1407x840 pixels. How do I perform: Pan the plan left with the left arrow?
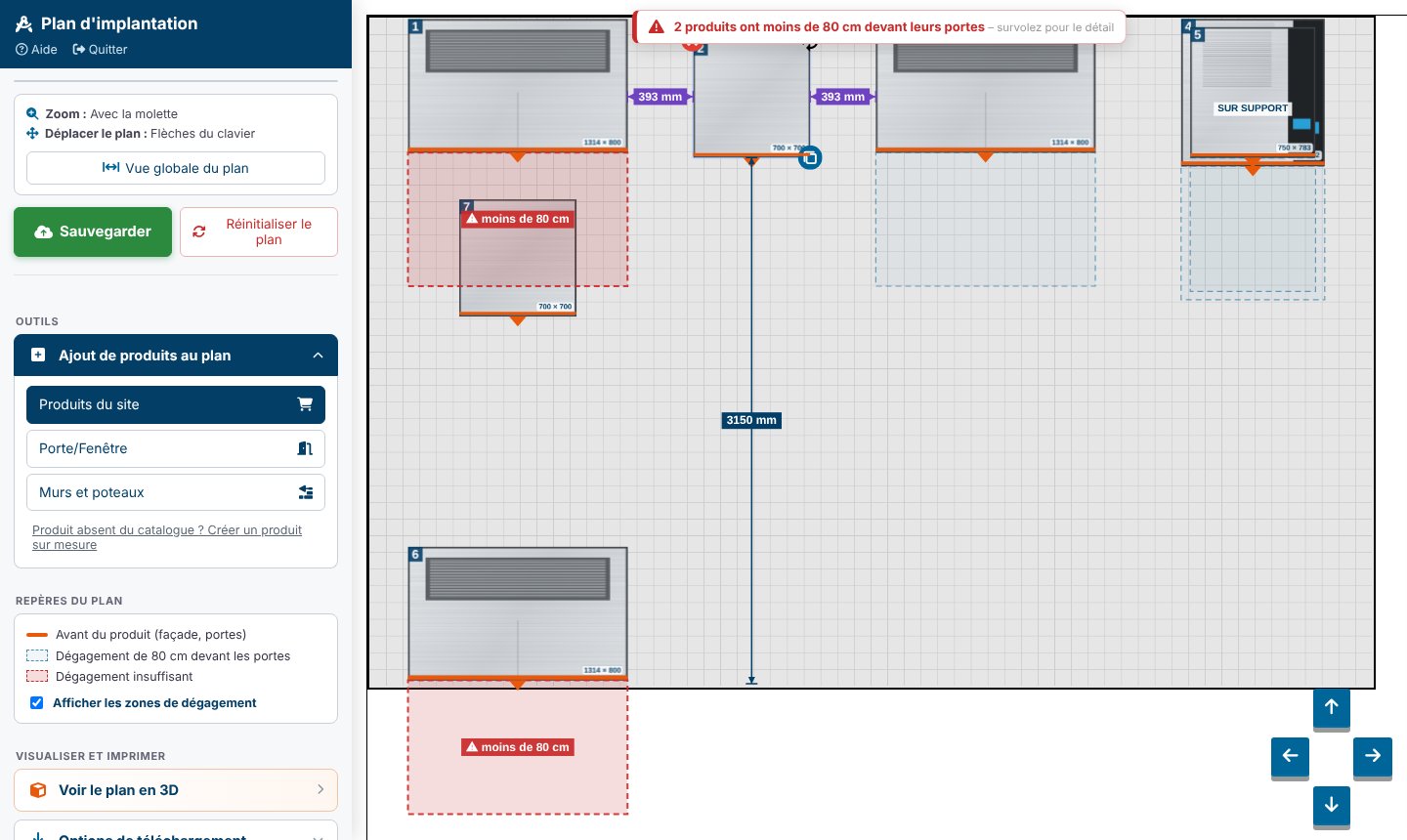click(x=1290, y=756)
